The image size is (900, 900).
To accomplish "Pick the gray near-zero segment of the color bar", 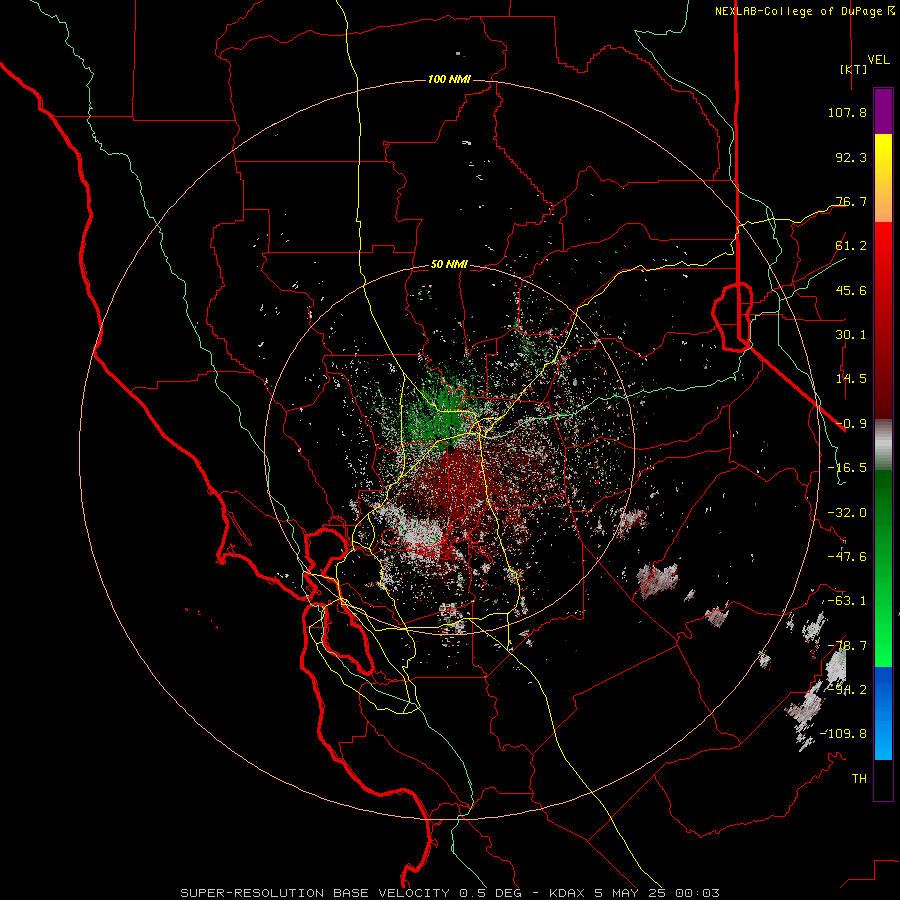I will point(883,445).
